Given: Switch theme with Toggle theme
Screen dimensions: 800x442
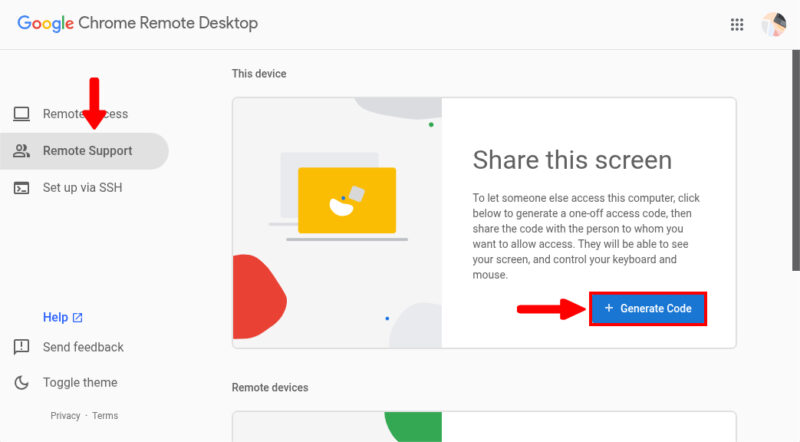Looking at the screenshot, I should [80, 382].
